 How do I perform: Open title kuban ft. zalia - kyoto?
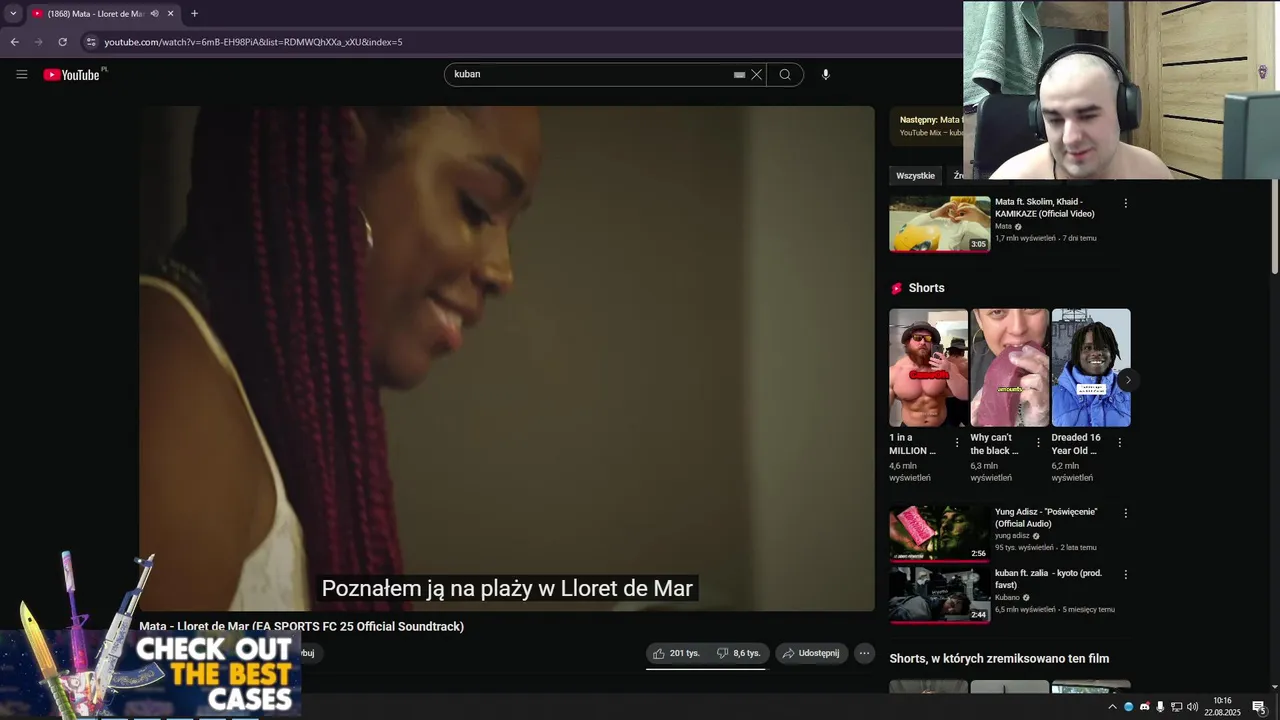click(1048, 579)
